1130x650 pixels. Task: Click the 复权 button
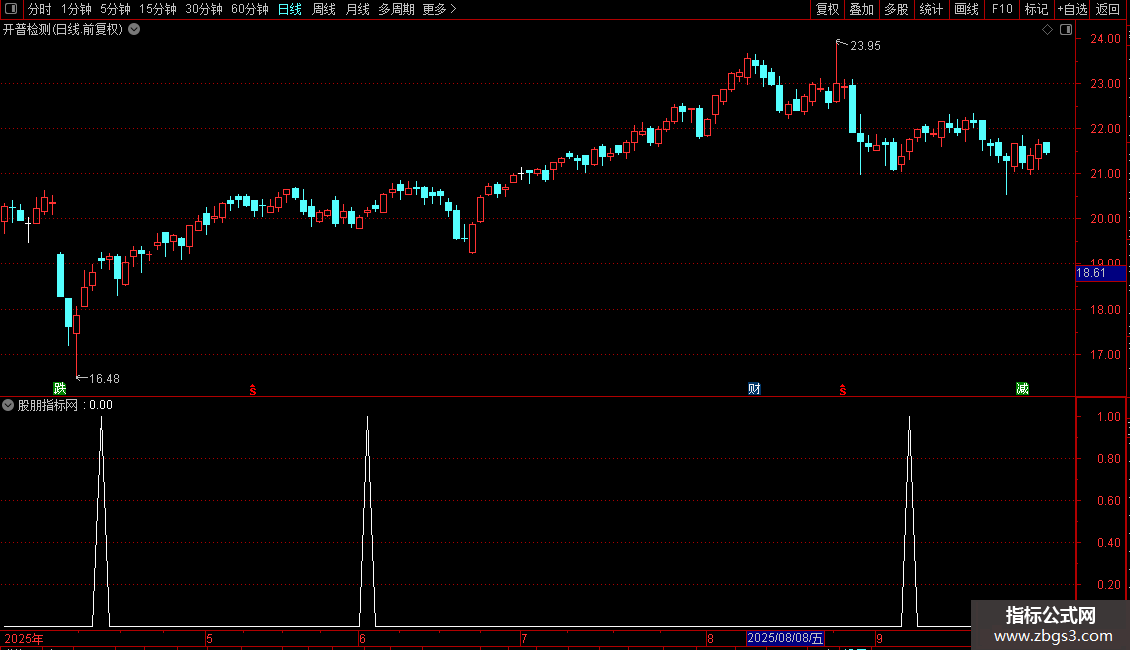pyautogui.click(x=827, y=9)
